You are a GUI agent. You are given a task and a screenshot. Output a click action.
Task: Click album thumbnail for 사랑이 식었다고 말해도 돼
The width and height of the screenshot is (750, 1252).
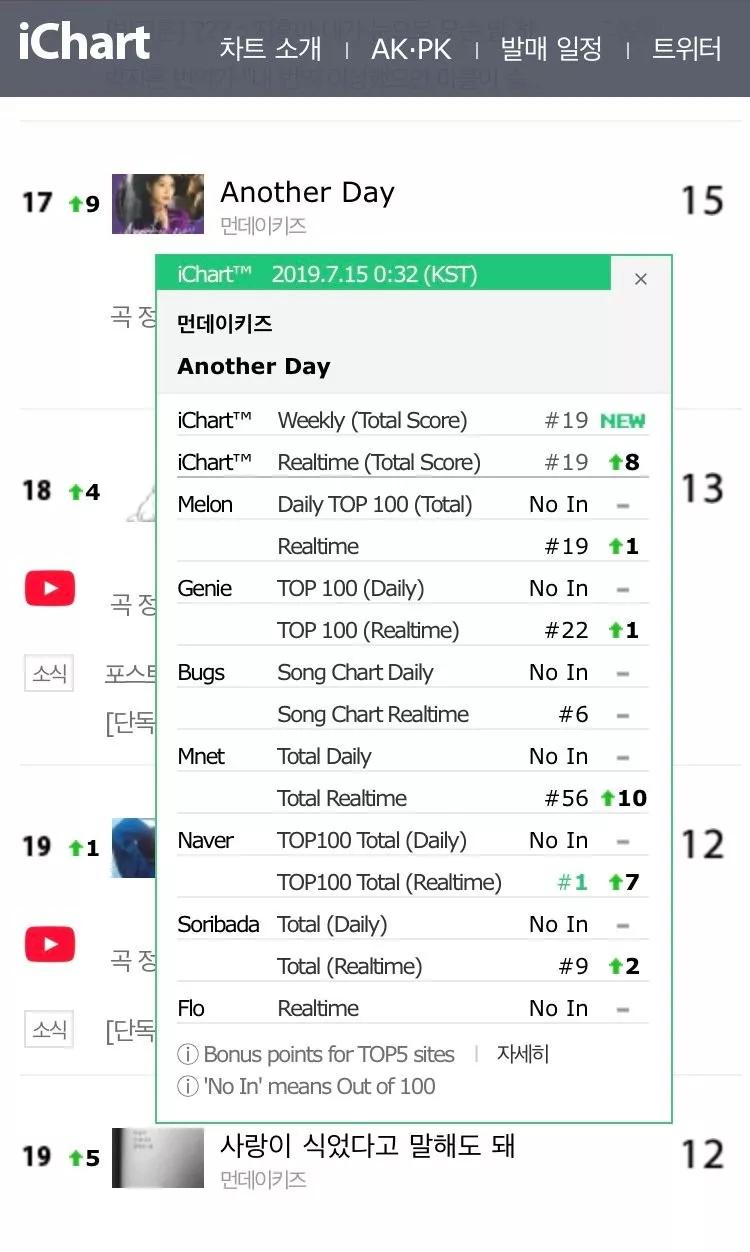(157, 1158)
